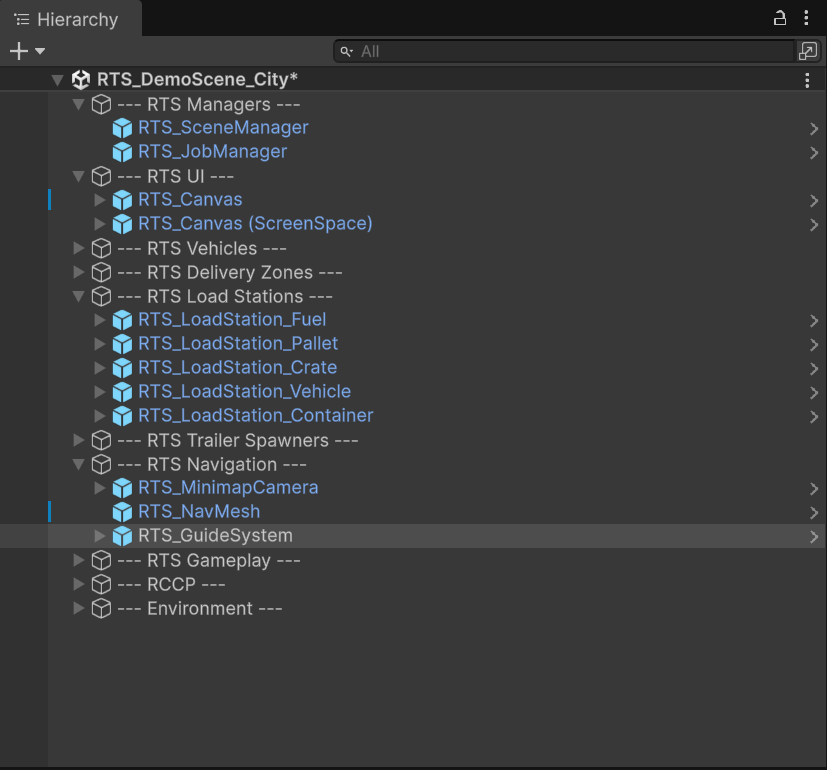Open RTS_DemoScene_City scene options menu
Image resolution: width=827 pixels, height=770 pixels.
click(x=807, y=80)
